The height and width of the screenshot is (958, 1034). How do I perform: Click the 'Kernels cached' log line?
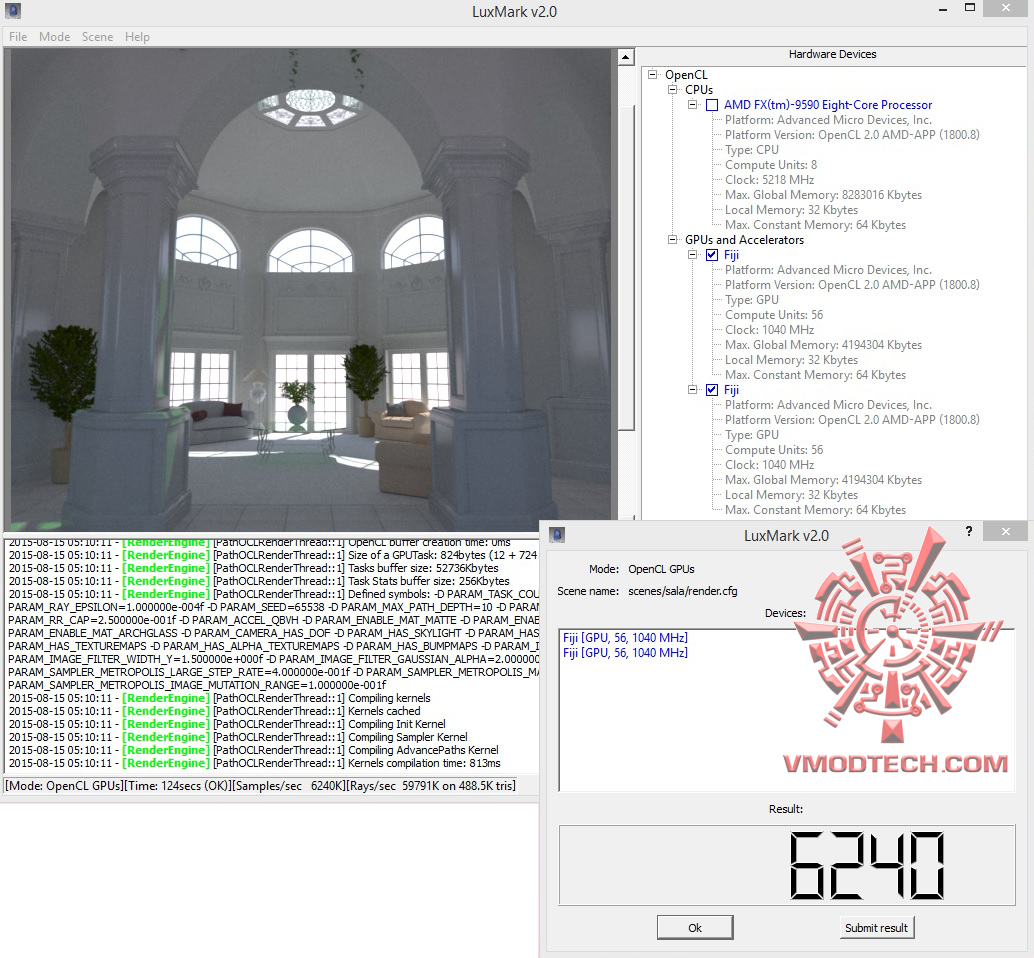point(214,711)
